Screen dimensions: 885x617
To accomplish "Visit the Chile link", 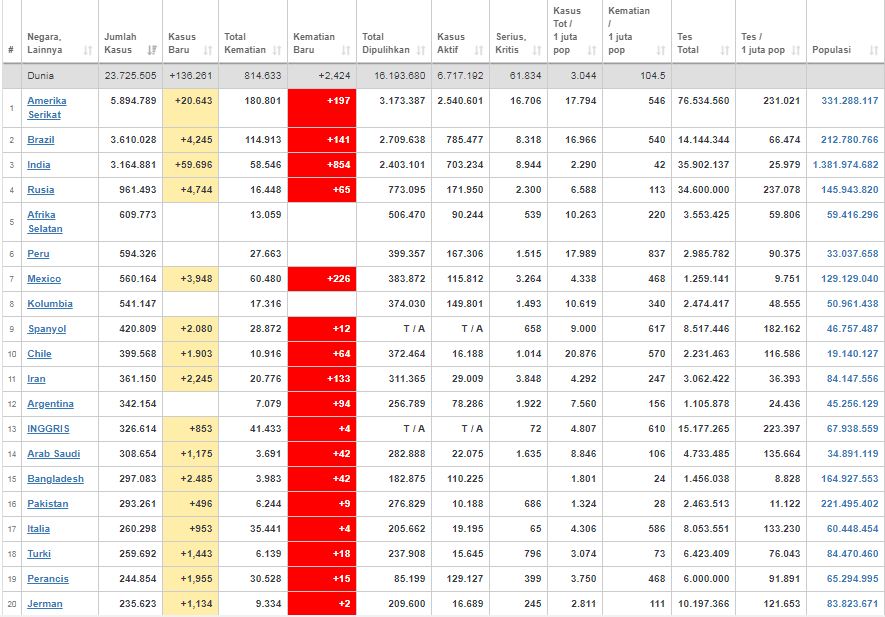I will pyautogui.click(x=39, y=353).
